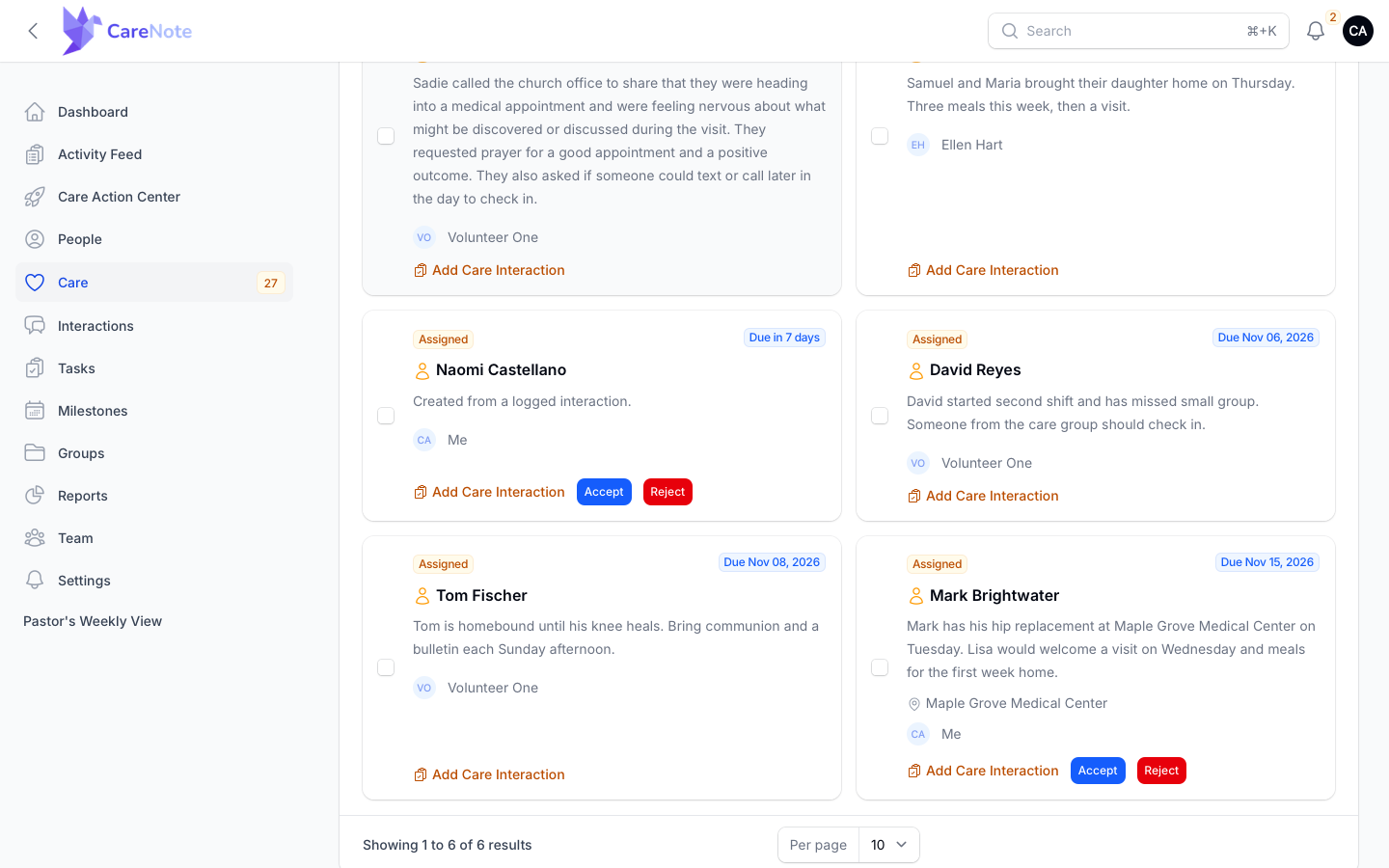Open Milestones calendar icon
The width and height of the screenshot is (1389, 868).
tap(35, 411)
